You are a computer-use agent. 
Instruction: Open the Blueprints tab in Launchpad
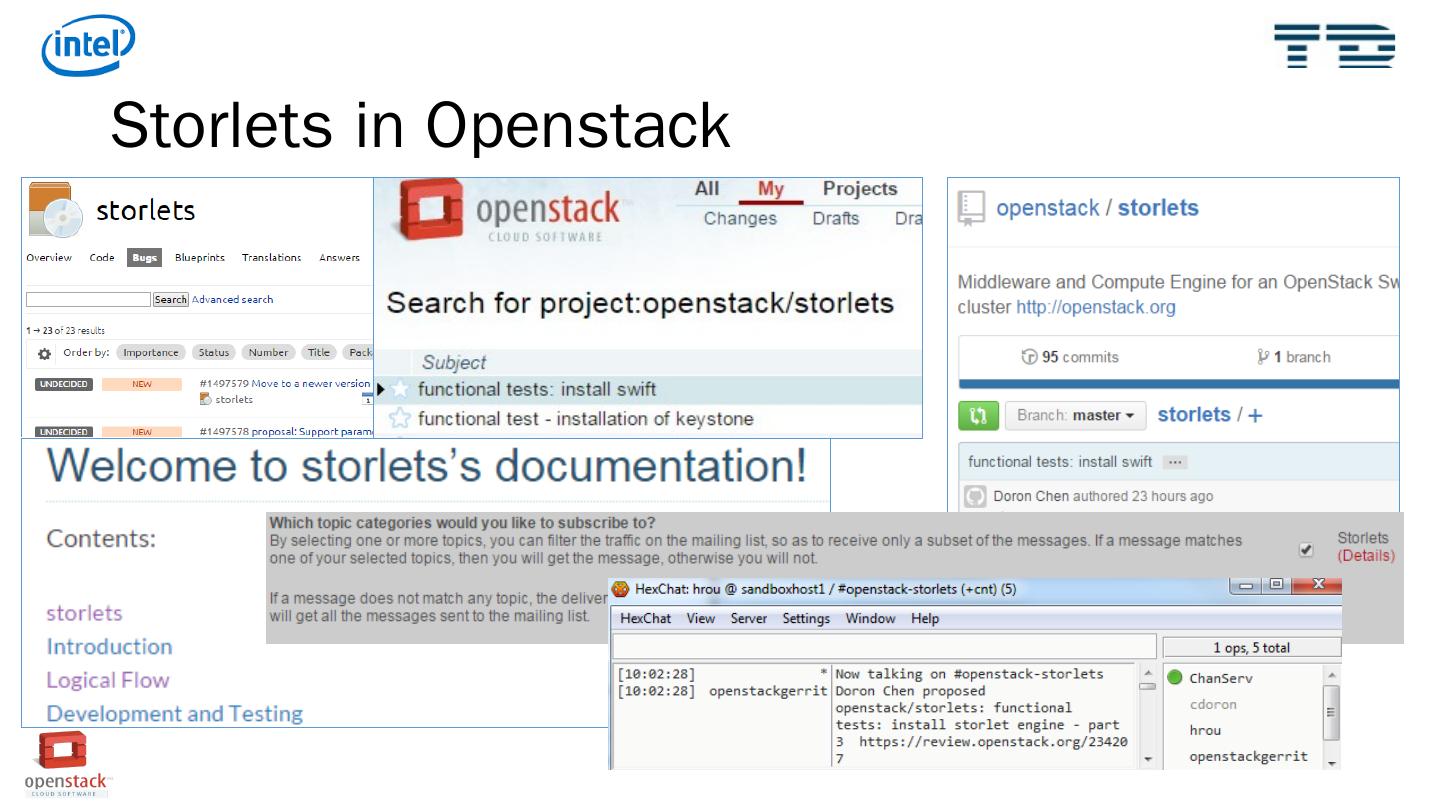201,258
